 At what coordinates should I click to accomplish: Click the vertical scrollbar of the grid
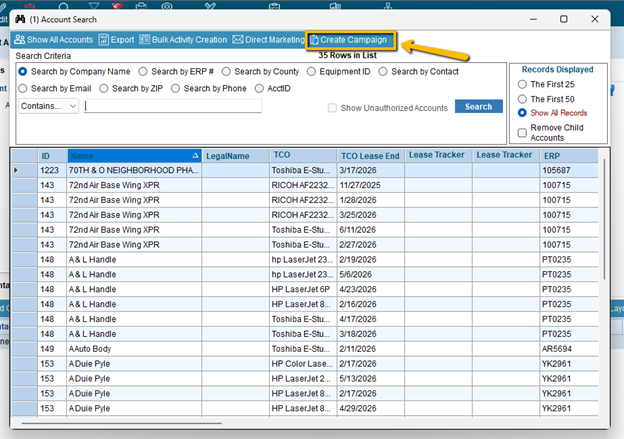coord(604,219)
